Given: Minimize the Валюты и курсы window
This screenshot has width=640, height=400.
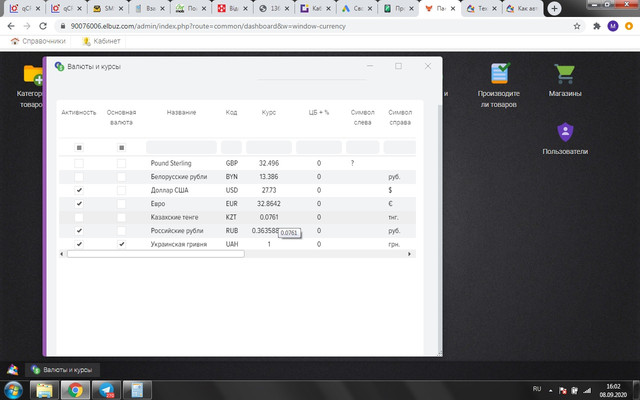Looking at the screenshot, I should click(370, 66).
